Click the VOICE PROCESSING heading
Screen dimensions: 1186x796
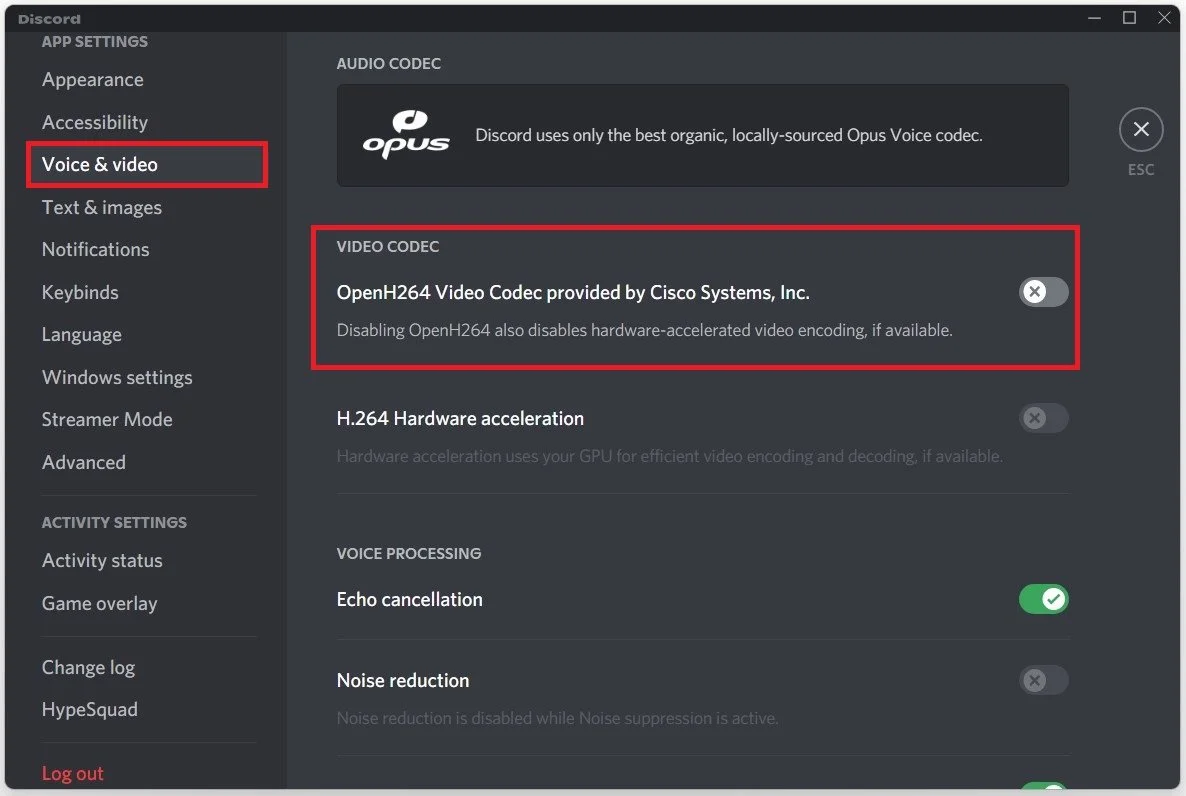pos(408,554)
